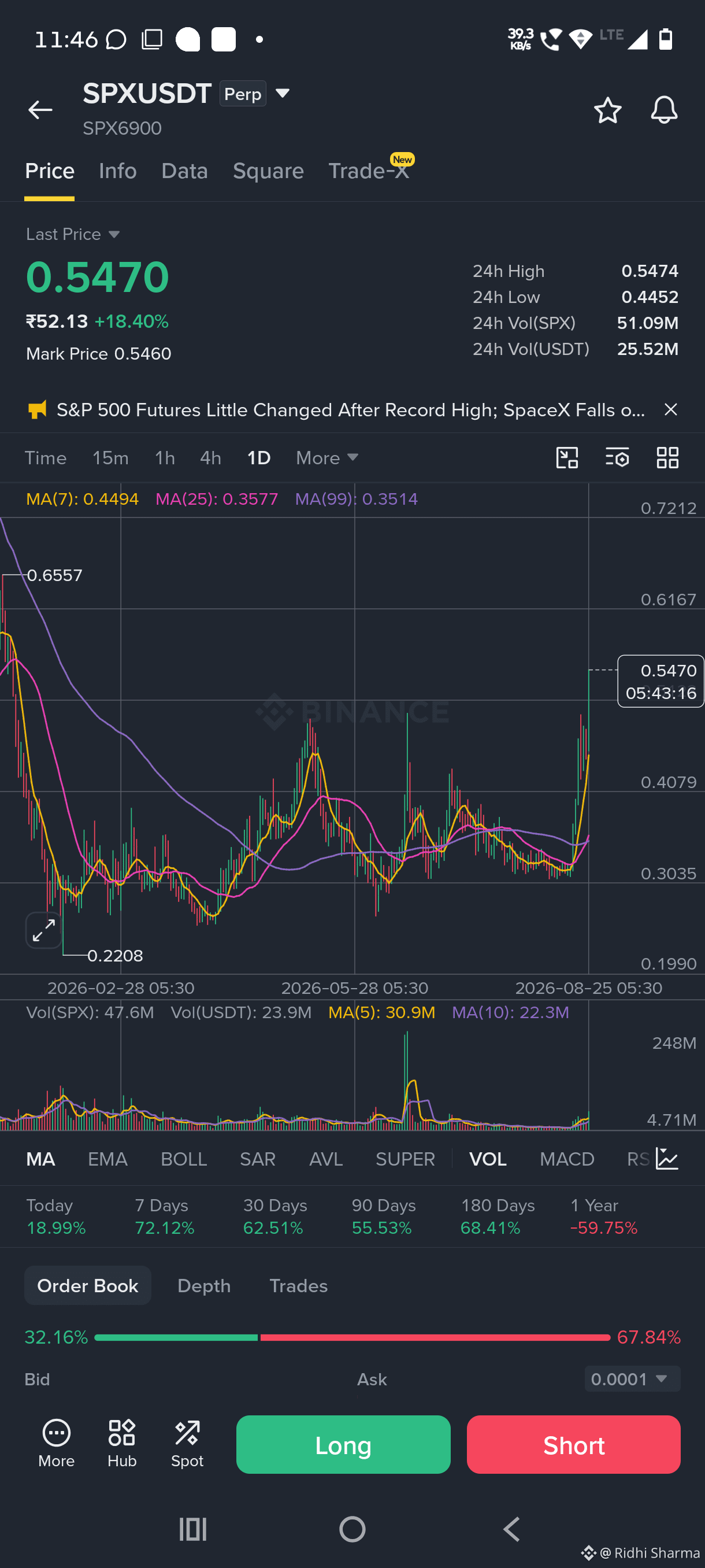Open the multi-chart grid layout icon
Screen dimensions: 705x1568
[667, 458]
